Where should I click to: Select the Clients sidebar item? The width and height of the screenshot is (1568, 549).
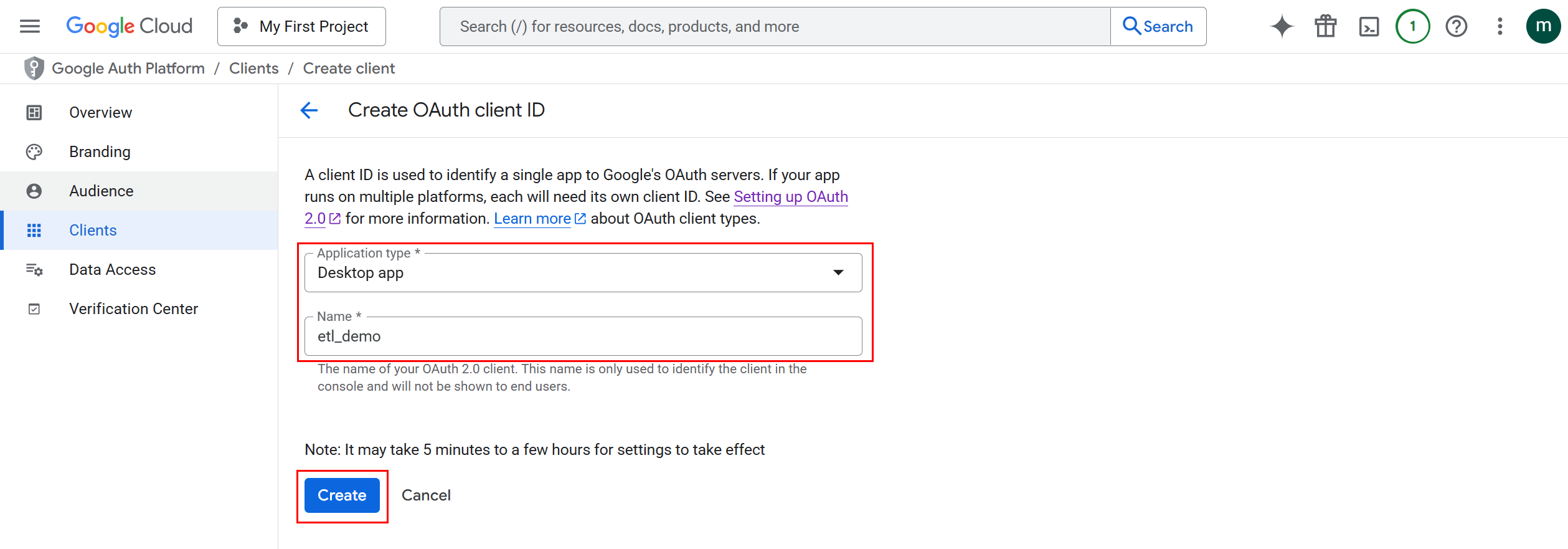139,230
